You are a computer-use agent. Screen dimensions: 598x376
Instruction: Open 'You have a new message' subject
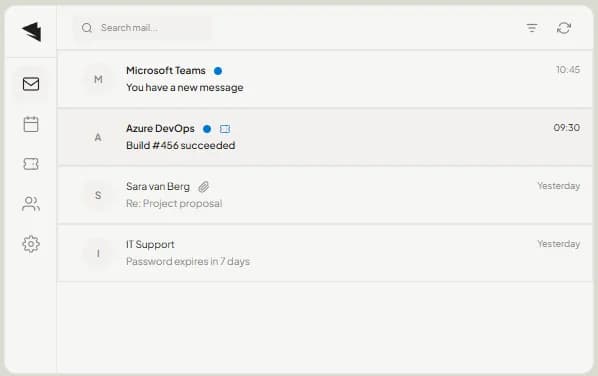pyautogui.click(x=185, y=88)
